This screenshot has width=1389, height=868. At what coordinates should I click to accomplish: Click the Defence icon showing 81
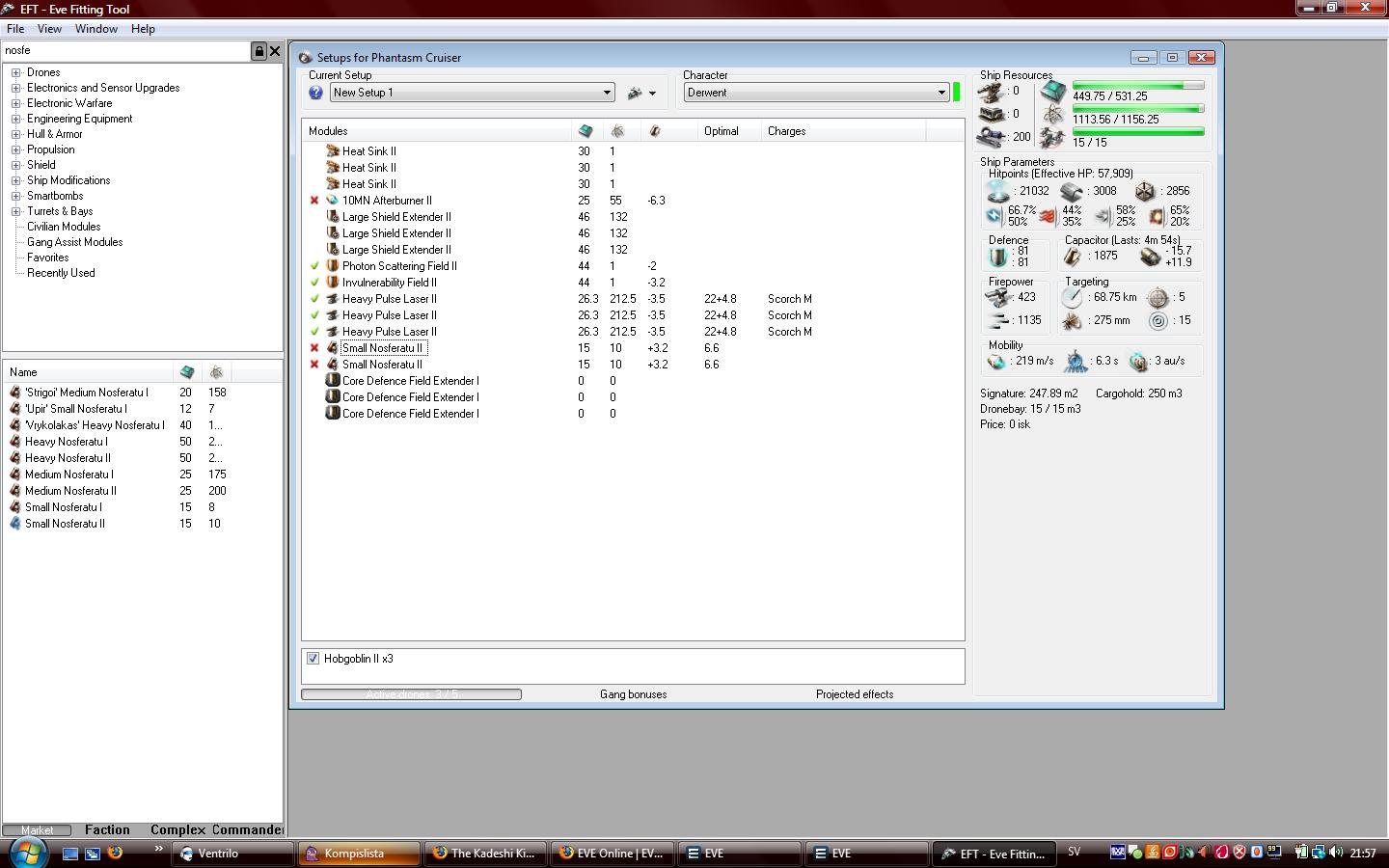998,257
